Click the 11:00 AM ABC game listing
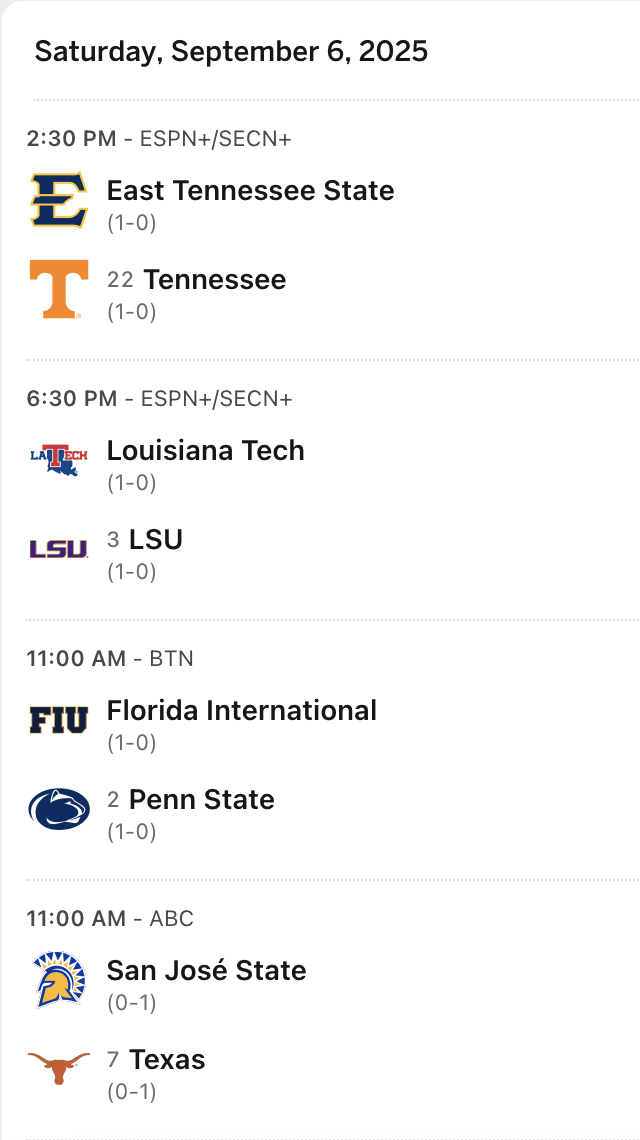640x1140 pixels. pyautogui.click(x=110, y=919)
